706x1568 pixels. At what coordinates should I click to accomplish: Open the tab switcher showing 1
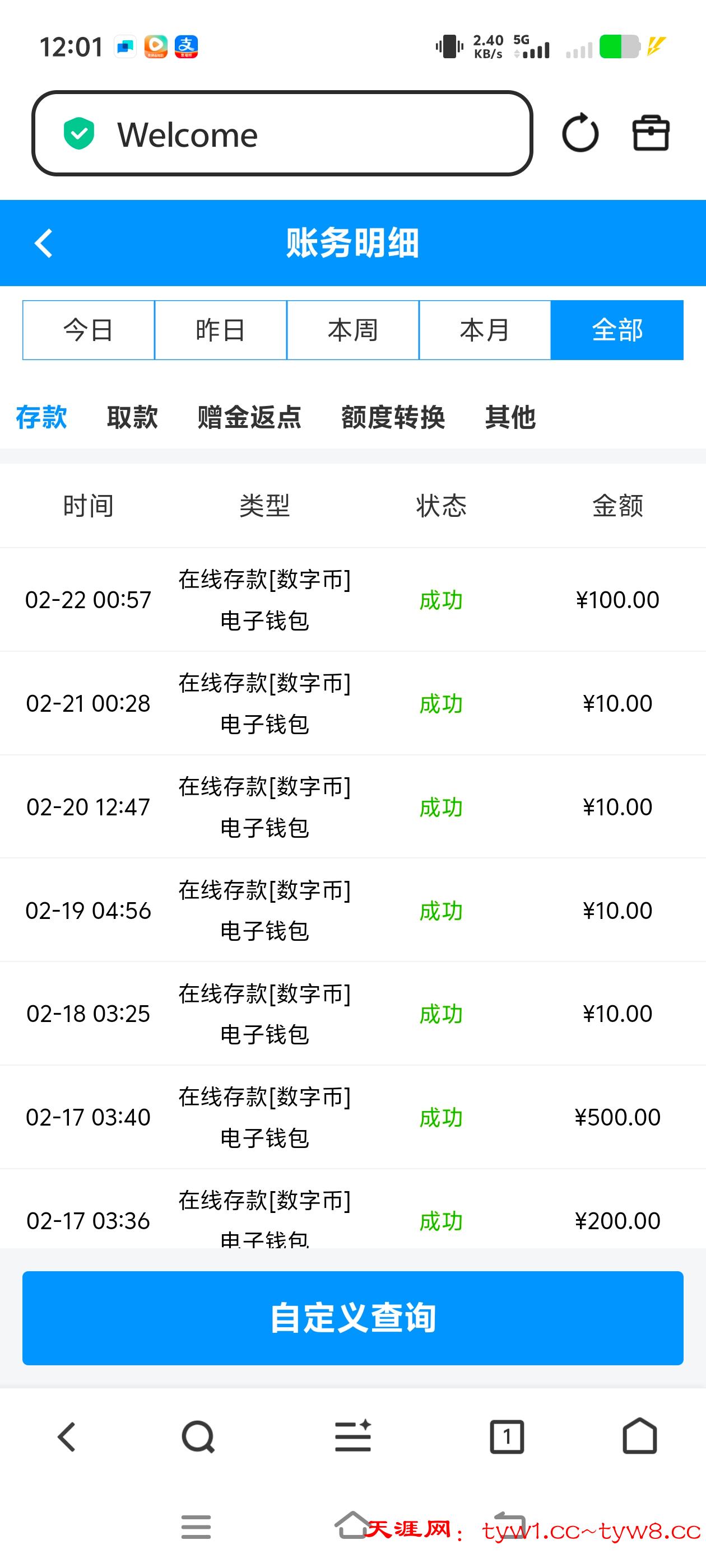pos(507,1437)
